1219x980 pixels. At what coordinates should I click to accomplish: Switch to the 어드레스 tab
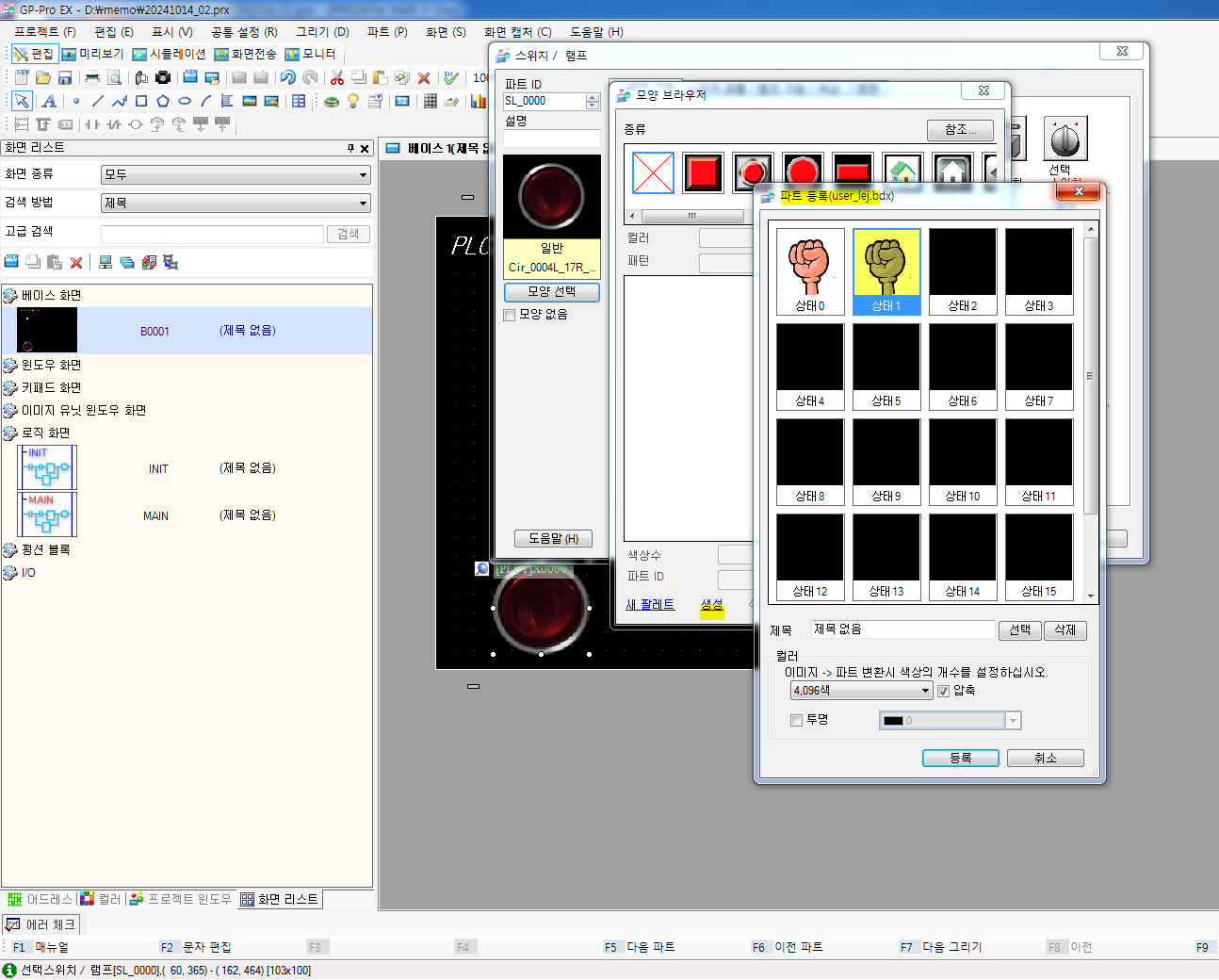click(x=40, y=899)
